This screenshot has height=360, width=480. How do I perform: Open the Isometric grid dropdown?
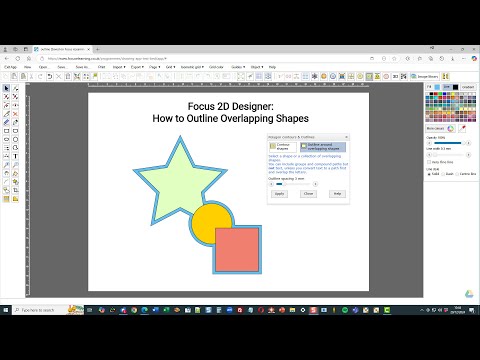click(192, 67)
